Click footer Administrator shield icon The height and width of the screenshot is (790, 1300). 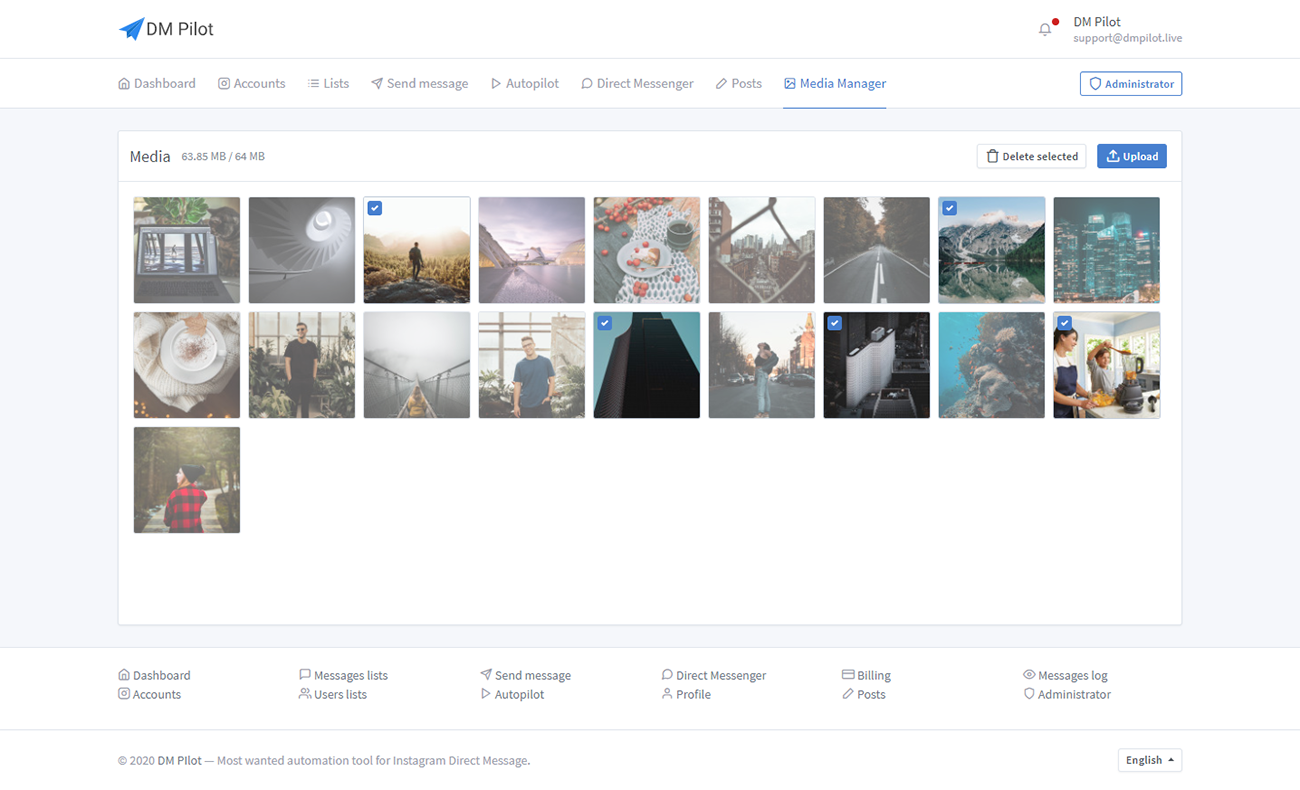click(1029, 694)
